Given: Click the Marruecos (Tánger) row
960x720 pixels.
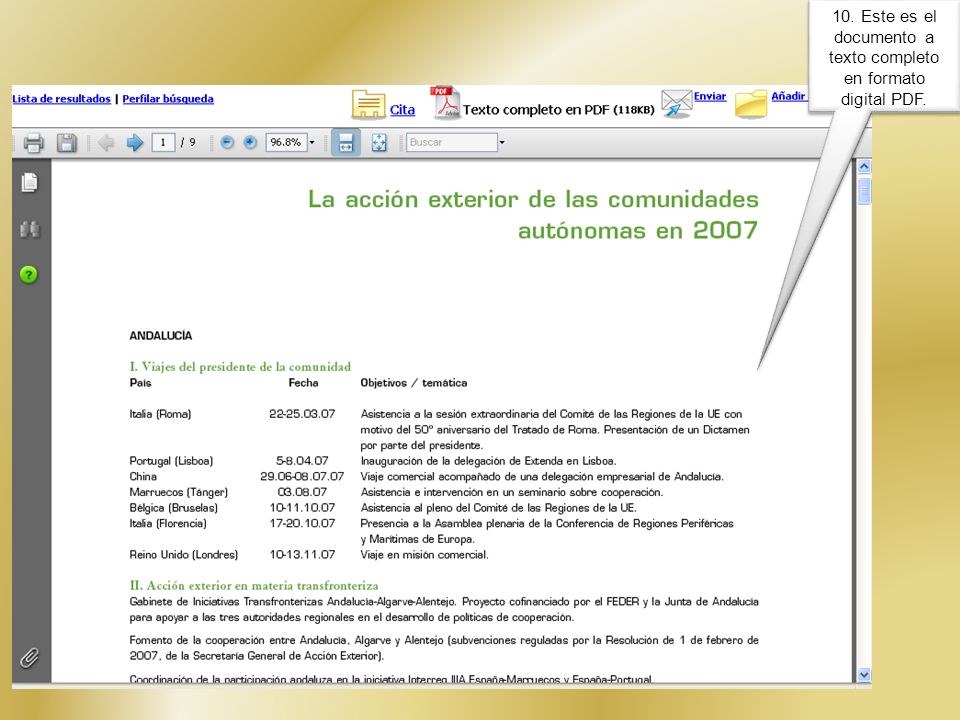Looking at the screenshot, I should coord(396,492).
